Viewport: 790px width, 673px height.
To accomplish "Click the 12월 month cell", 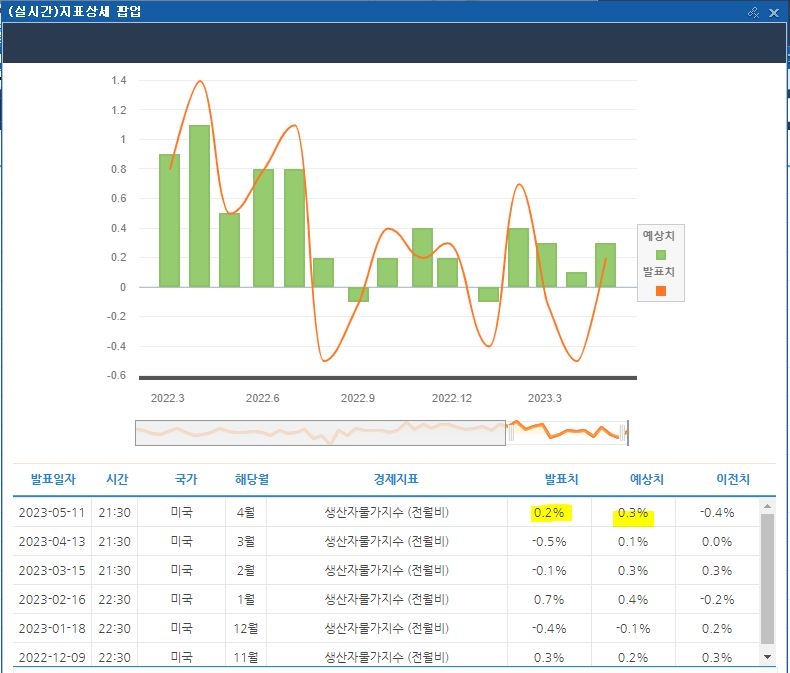I will point(246,629).
